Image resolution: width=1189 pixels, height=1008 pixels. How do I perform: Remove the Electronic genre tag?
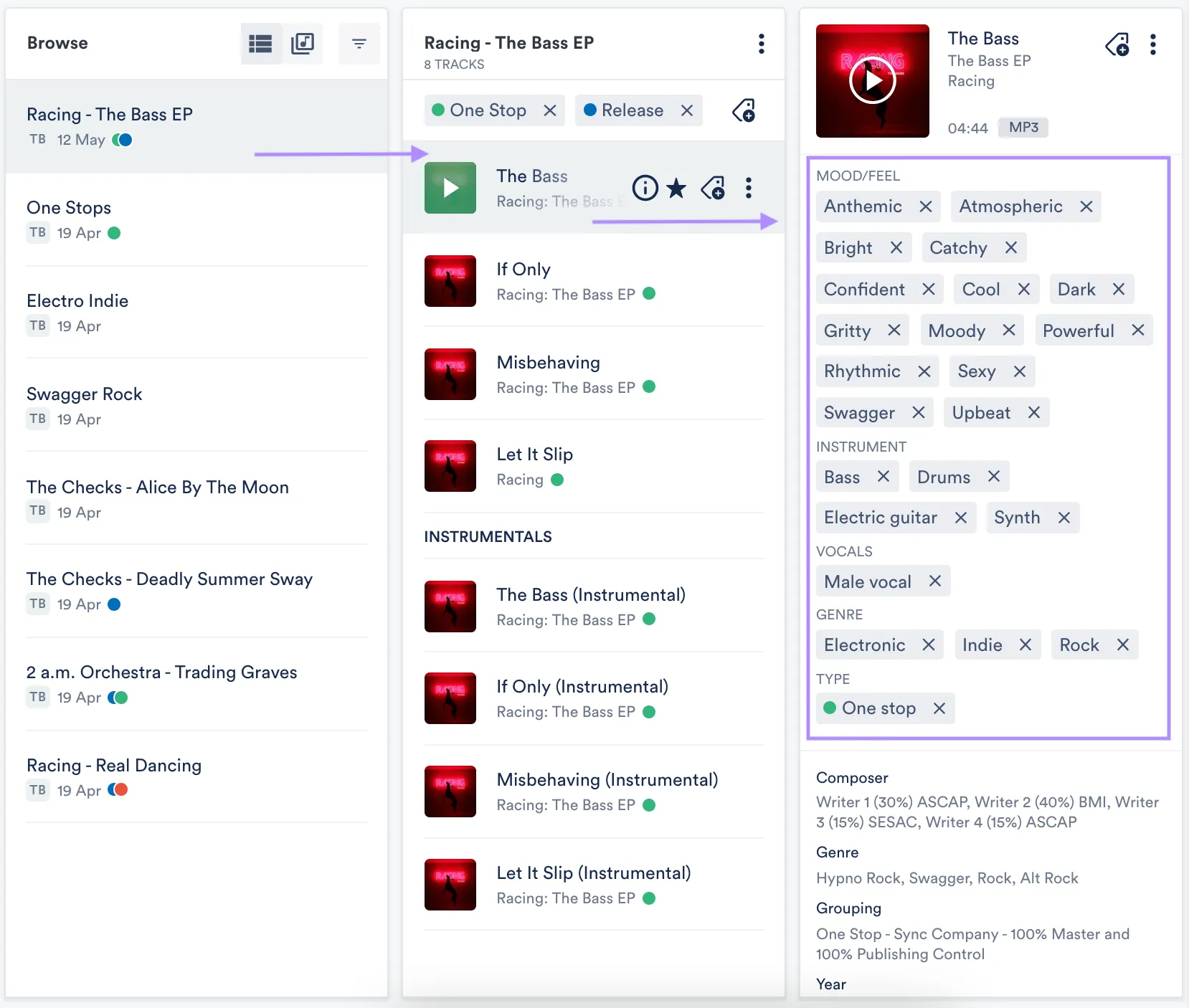click(929, 645)
